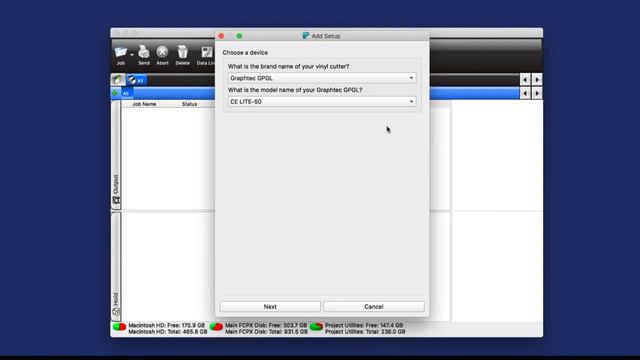This screenshot has width=640, height=360.
Task: Click the Project Utilites disk pie icon
Action: pos(316,326)
